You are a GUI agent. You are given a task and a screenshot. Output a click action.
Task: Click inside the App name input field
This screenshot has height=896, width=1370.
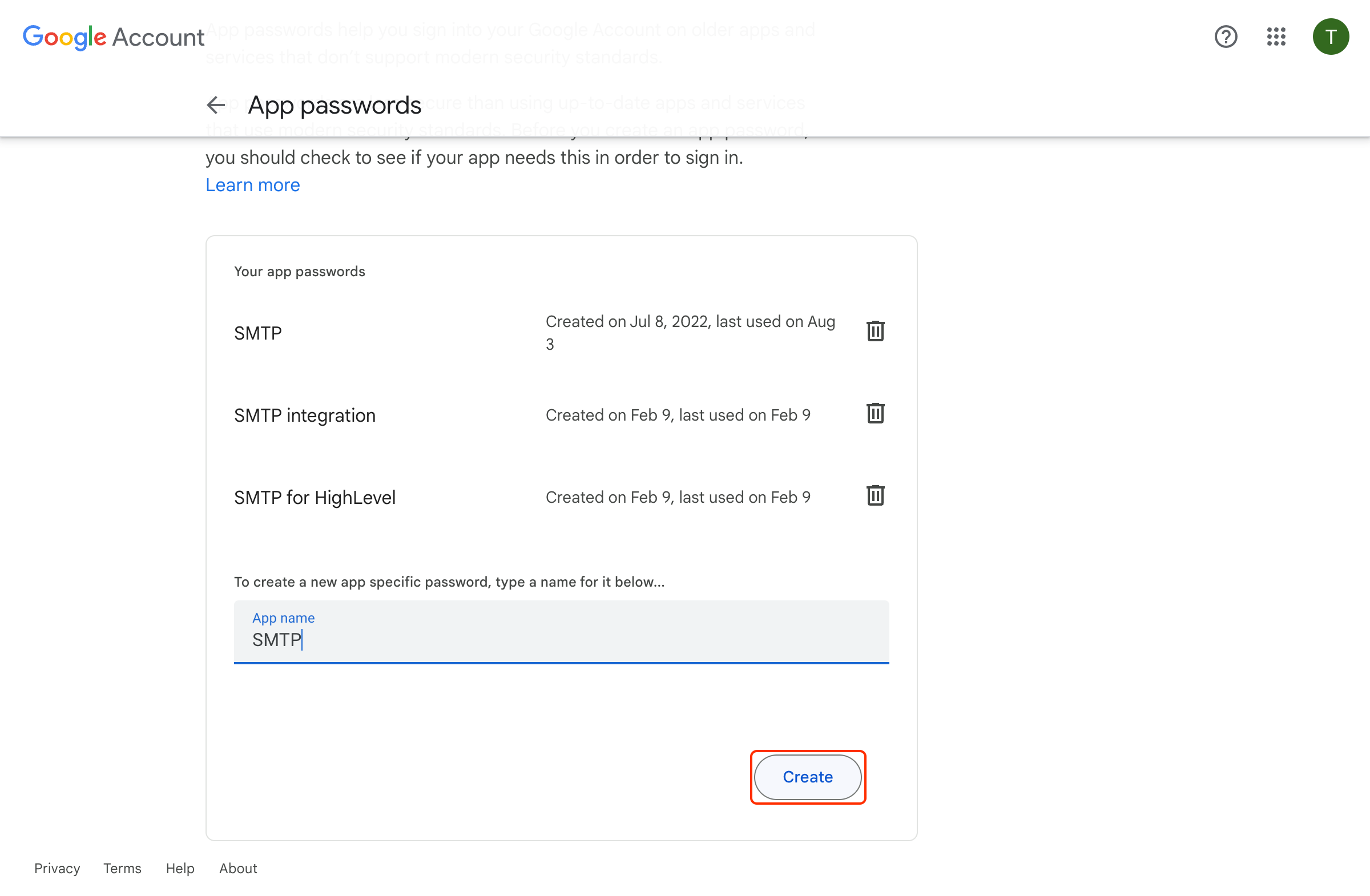click(x=561, y=639)
